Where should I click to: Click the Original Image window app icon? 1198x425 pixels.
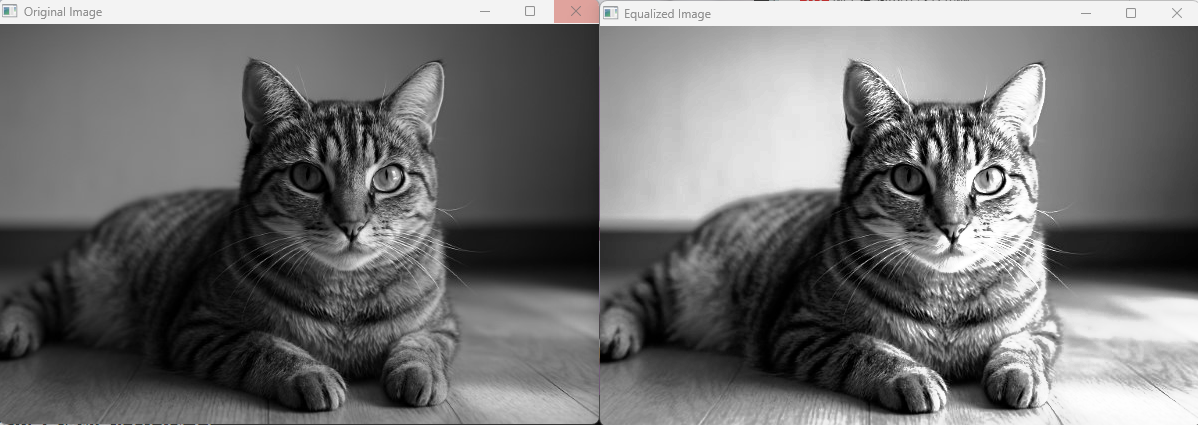pos(9,11)
